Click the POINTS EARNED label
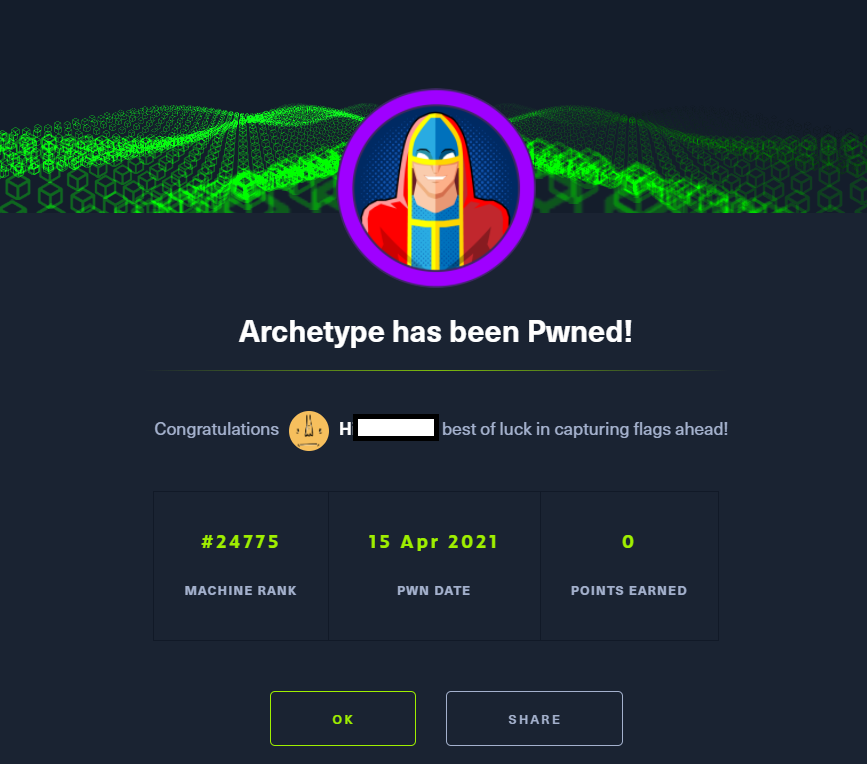 point(629,590)
